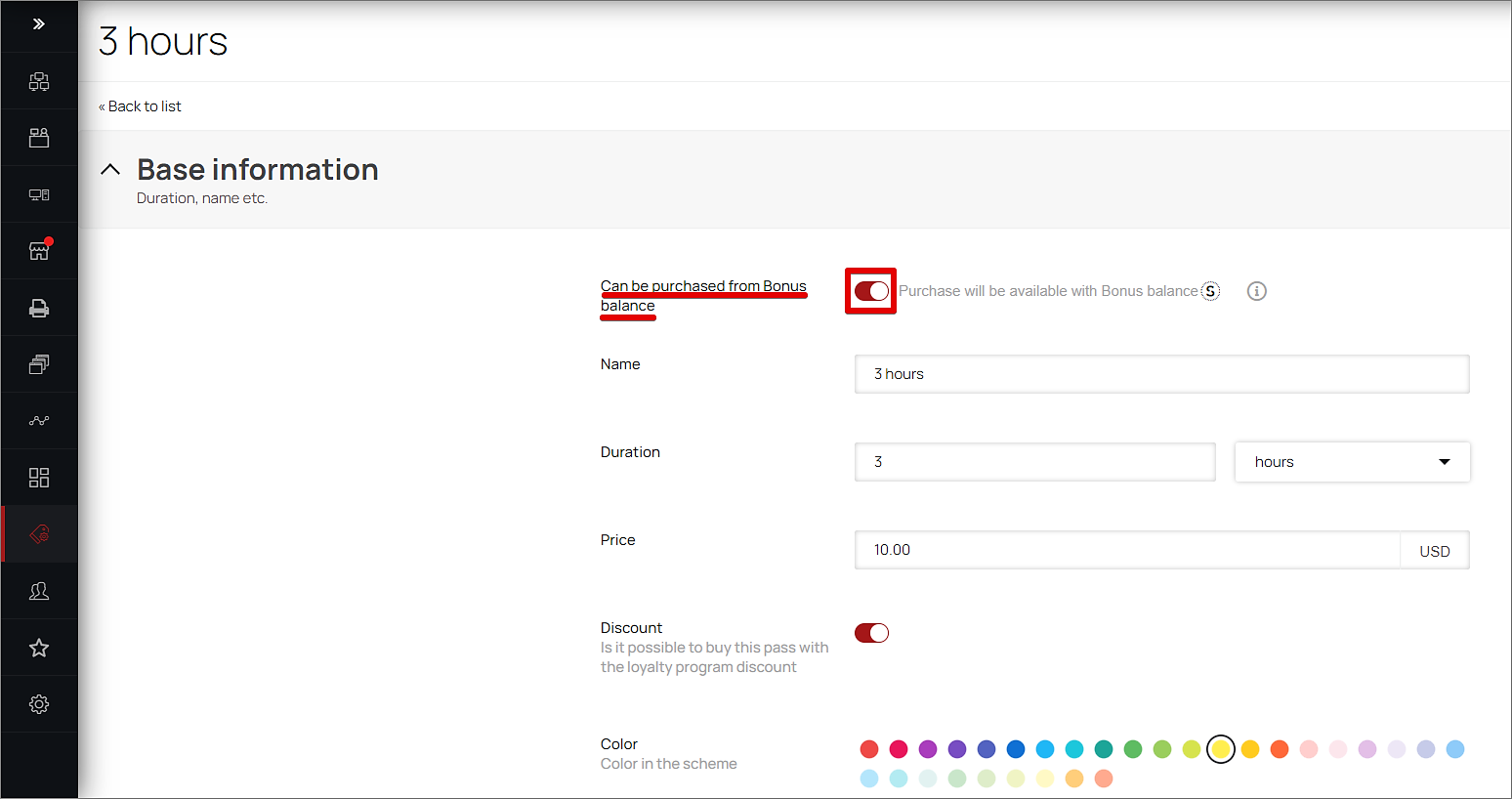Click the Name field containing 3 hours
Screen dimensions: 1512x799
pyautogui.click(x=1162, y=374)
